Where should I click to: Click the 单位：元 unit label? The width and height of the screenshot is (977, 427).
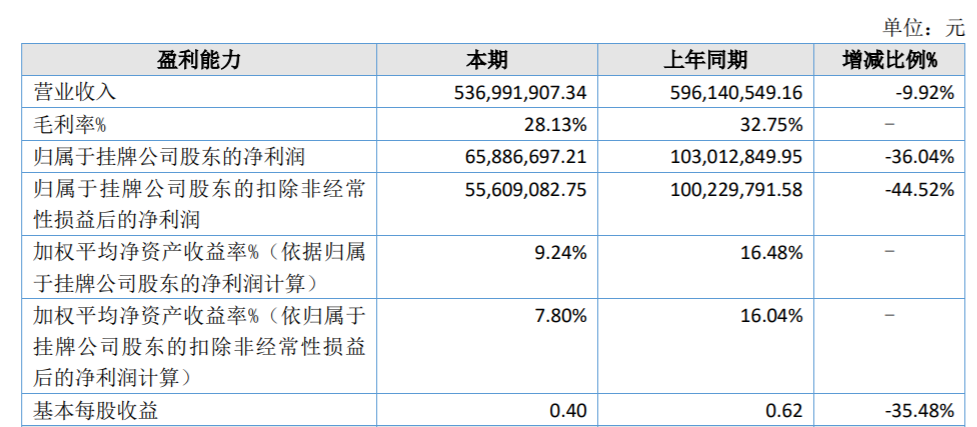[923, 28]
